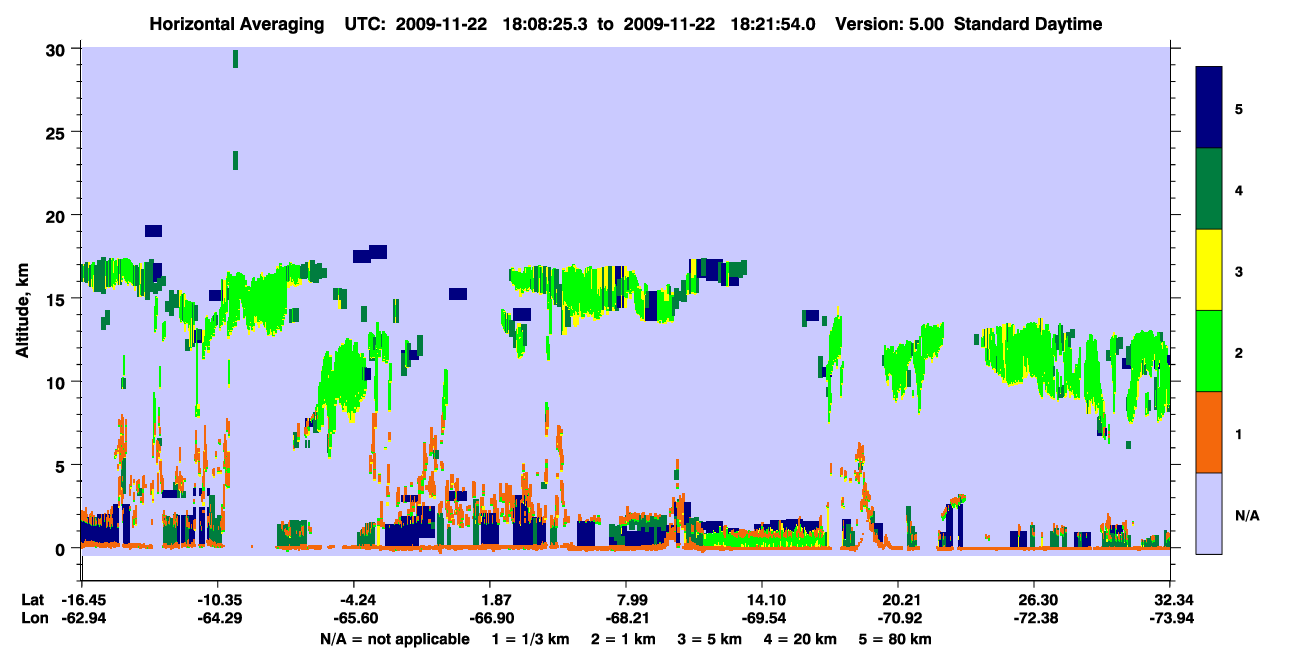Click the bright green colorbar segment labeled 2
Screen dimensions: 1300x667
(1209, 351)
